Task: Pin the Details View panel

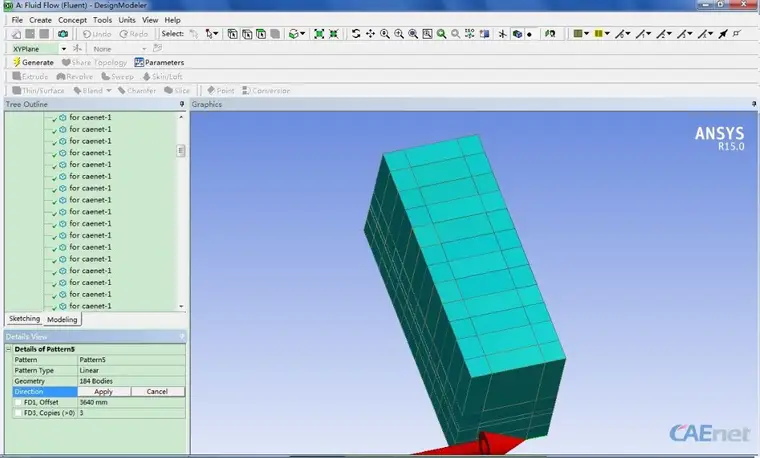Action: [182, 336]
